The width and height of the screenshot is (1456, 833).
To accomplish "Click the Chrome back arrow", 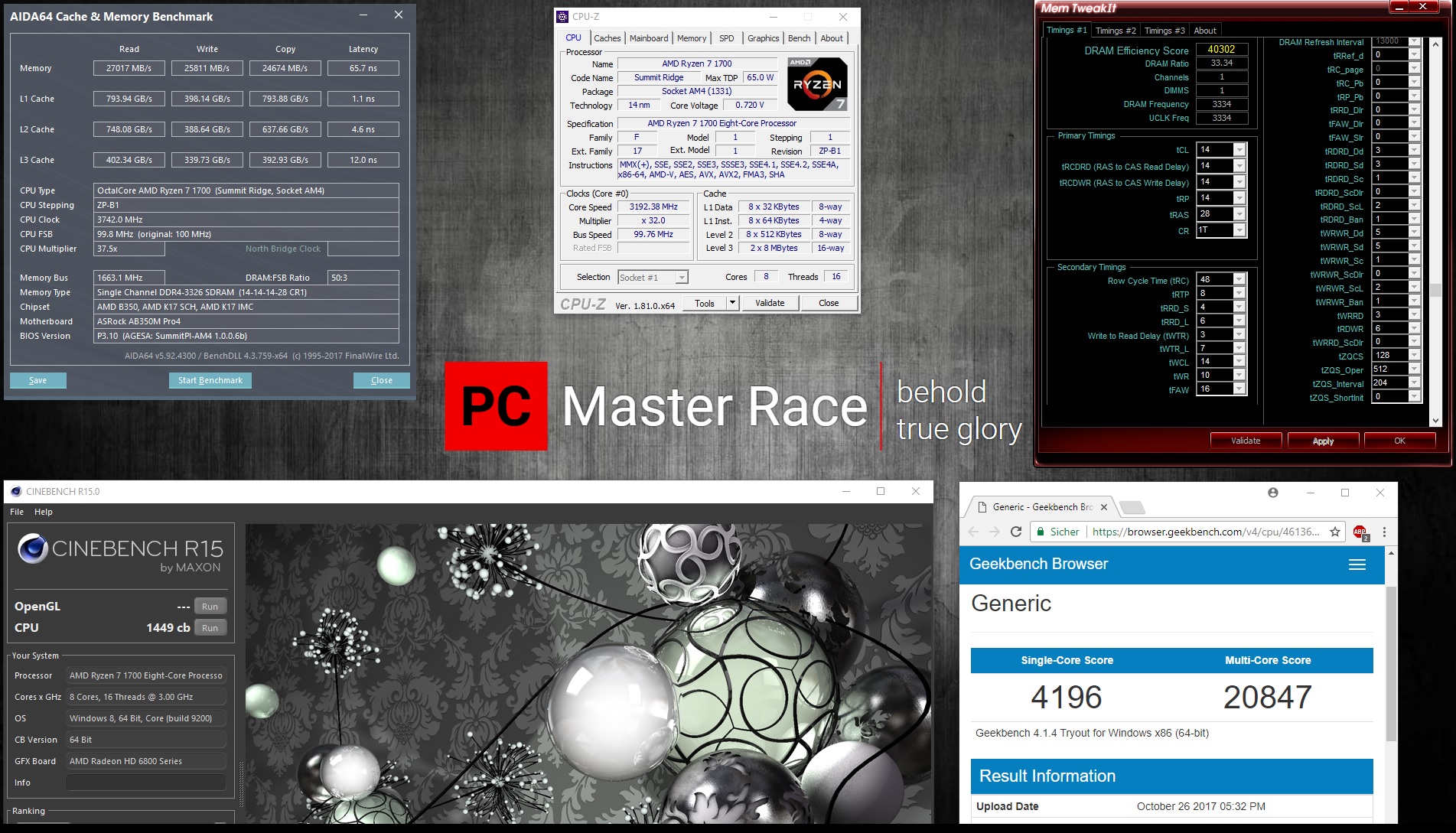I will [973, 532].
